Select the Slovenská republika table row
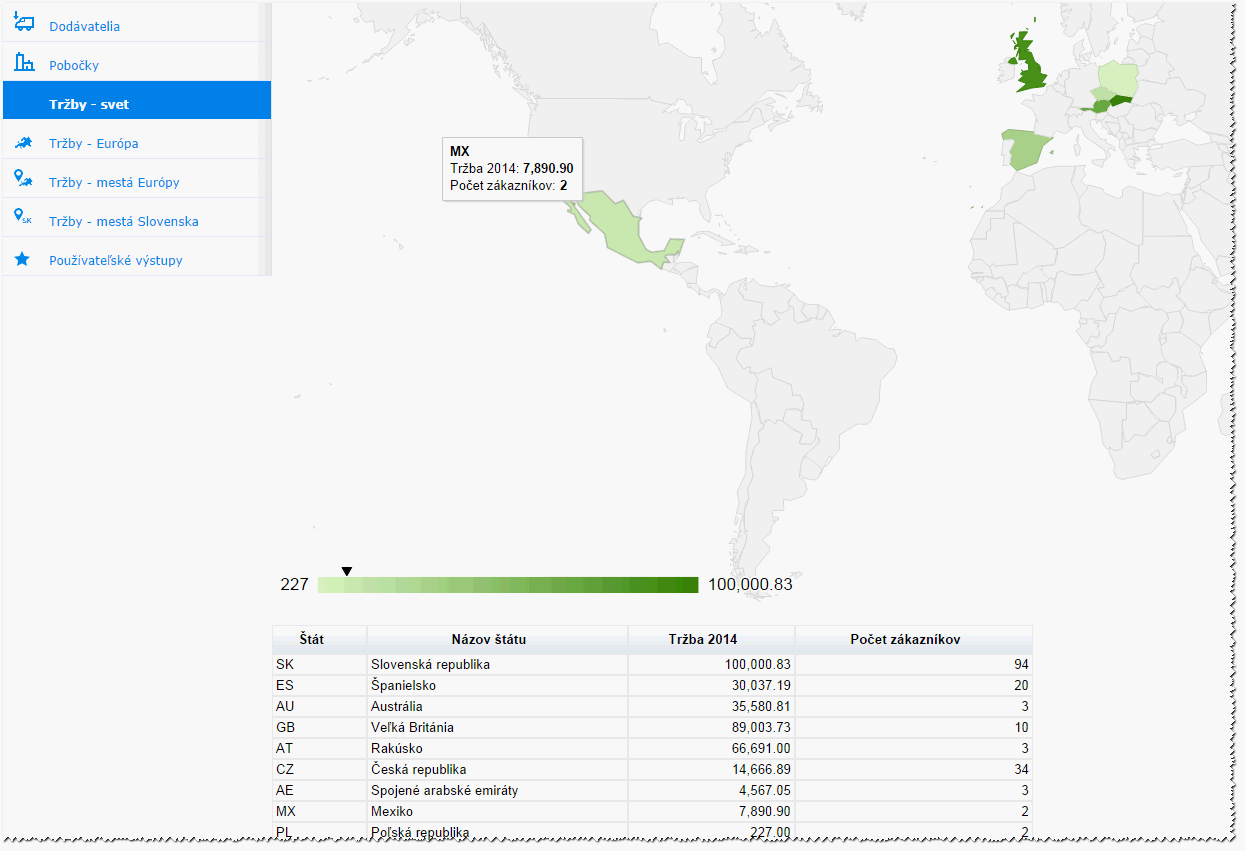 coord(652,664)
